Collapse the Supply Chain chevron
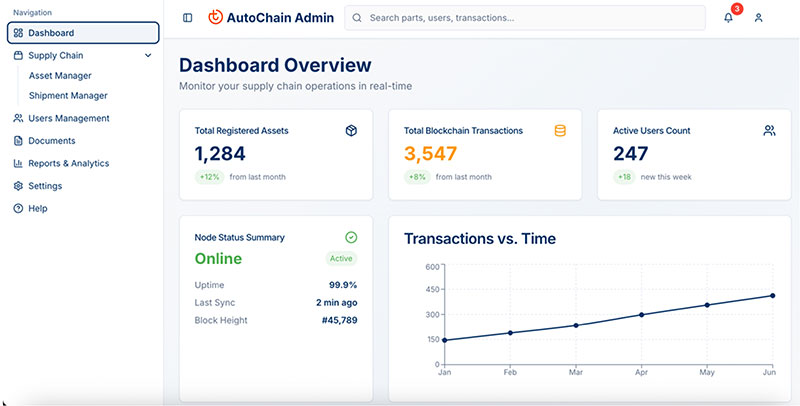This screenshot has height=406, width=800. pyautogui.click(x=148, y=56)
